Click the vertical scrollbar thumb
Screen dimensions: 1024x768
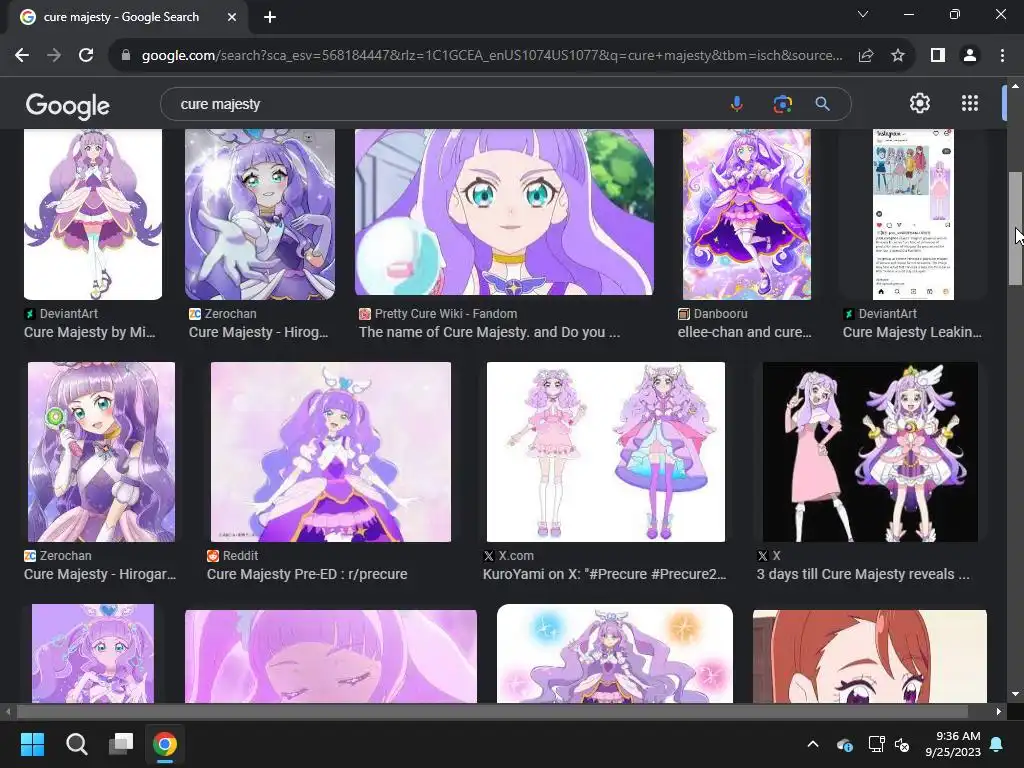pyautogui.click(x=1015, y=229)
